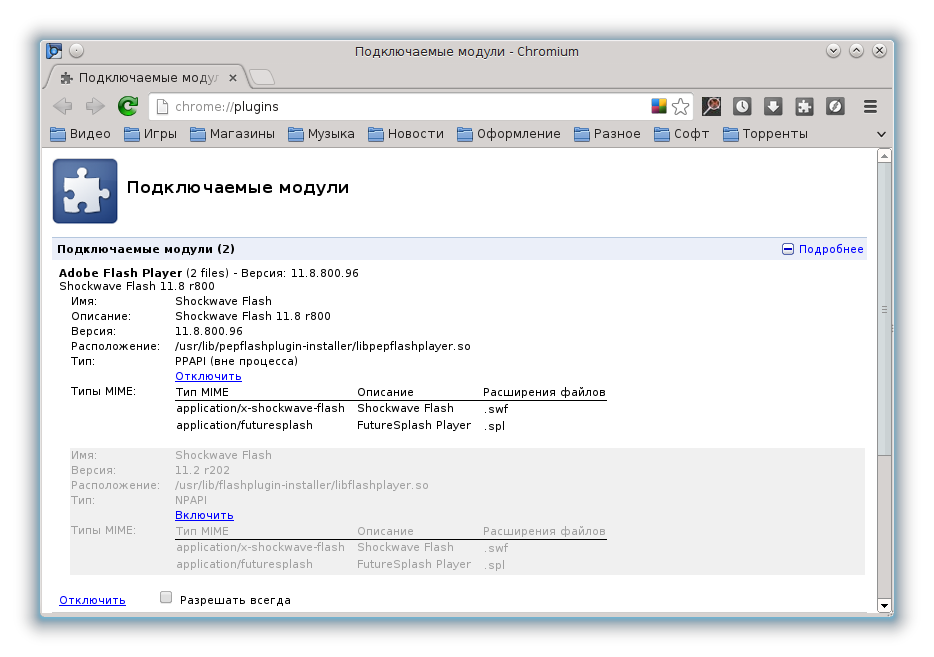Image resolution: width=934 pixels, height=657 pixels.
Task: Click Включить link for NPAPI Flash
Action: tap(204, 515)
